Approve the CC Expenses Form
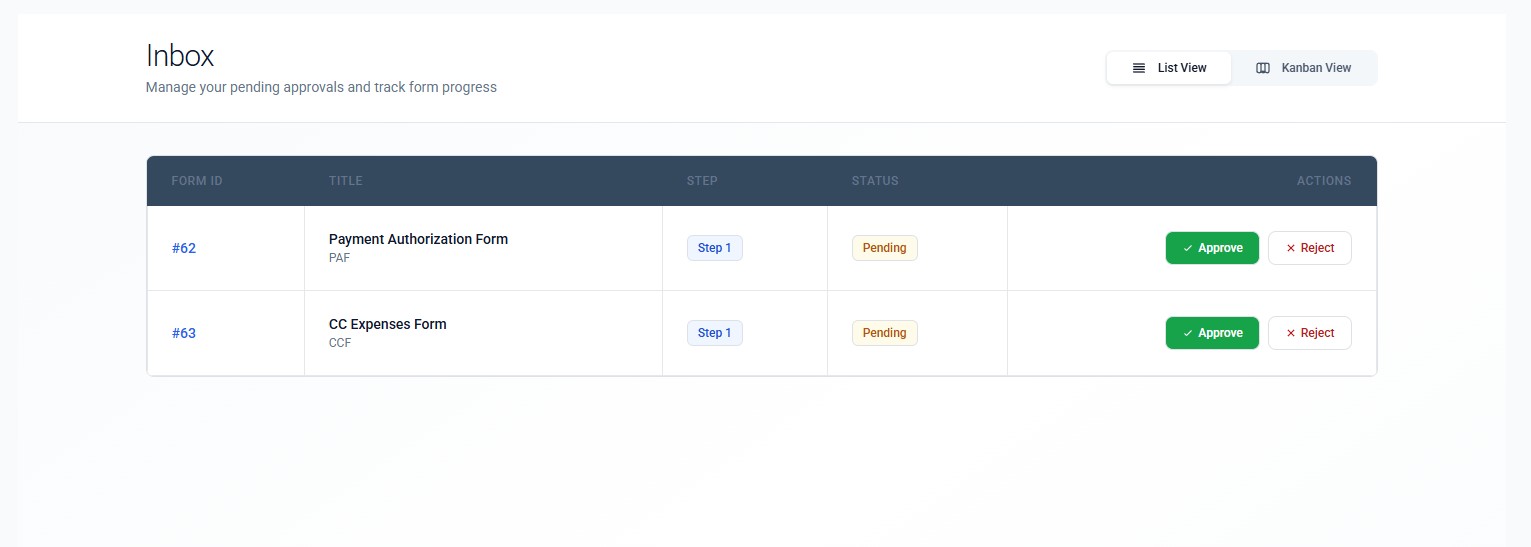This screenshot has height=547, width=1531. tap(1212, 333)
